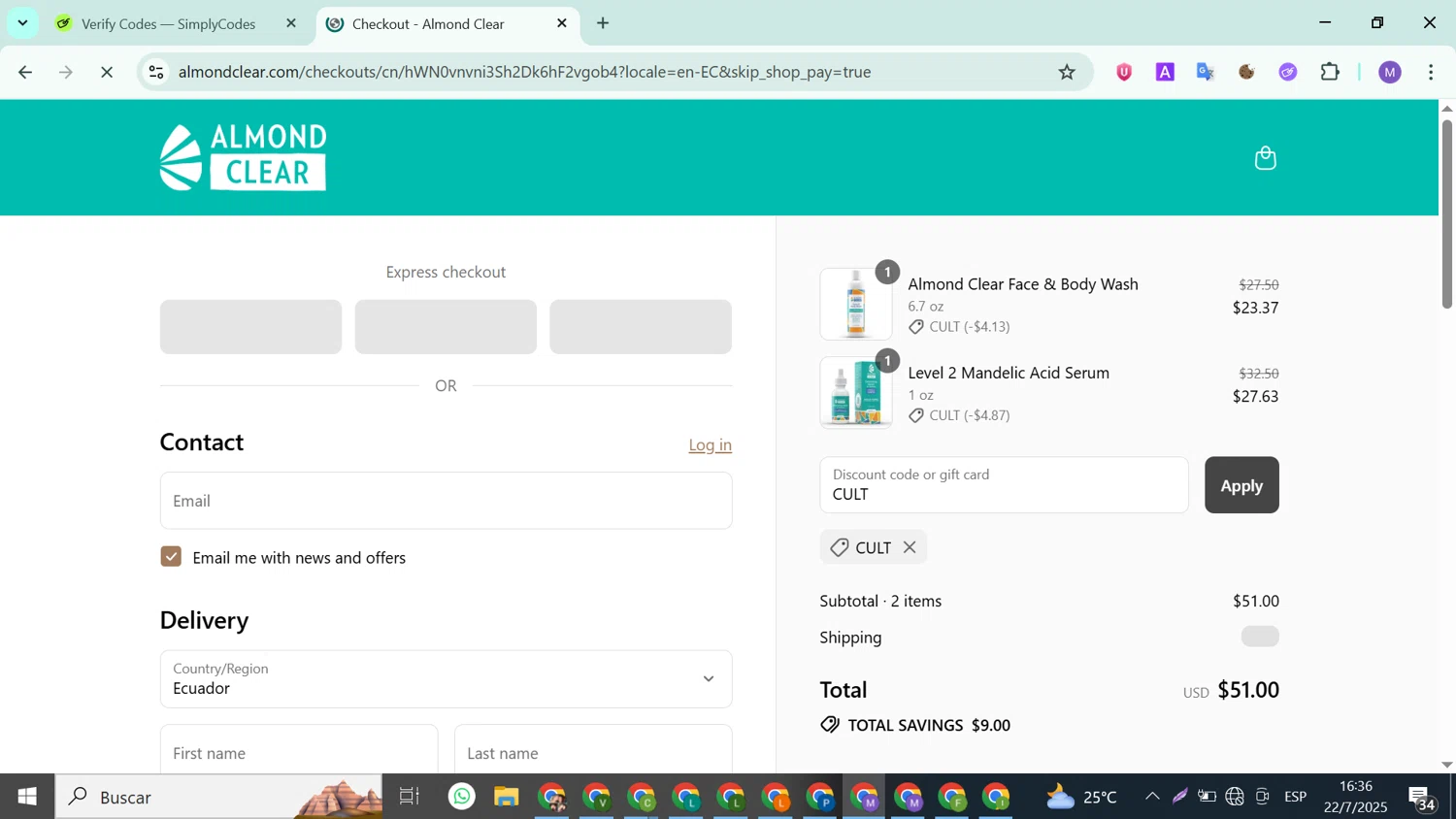This screenshot has width=1456, height=819.
Task: Click the first express checkout placeholder button
Action: (250, 326)
